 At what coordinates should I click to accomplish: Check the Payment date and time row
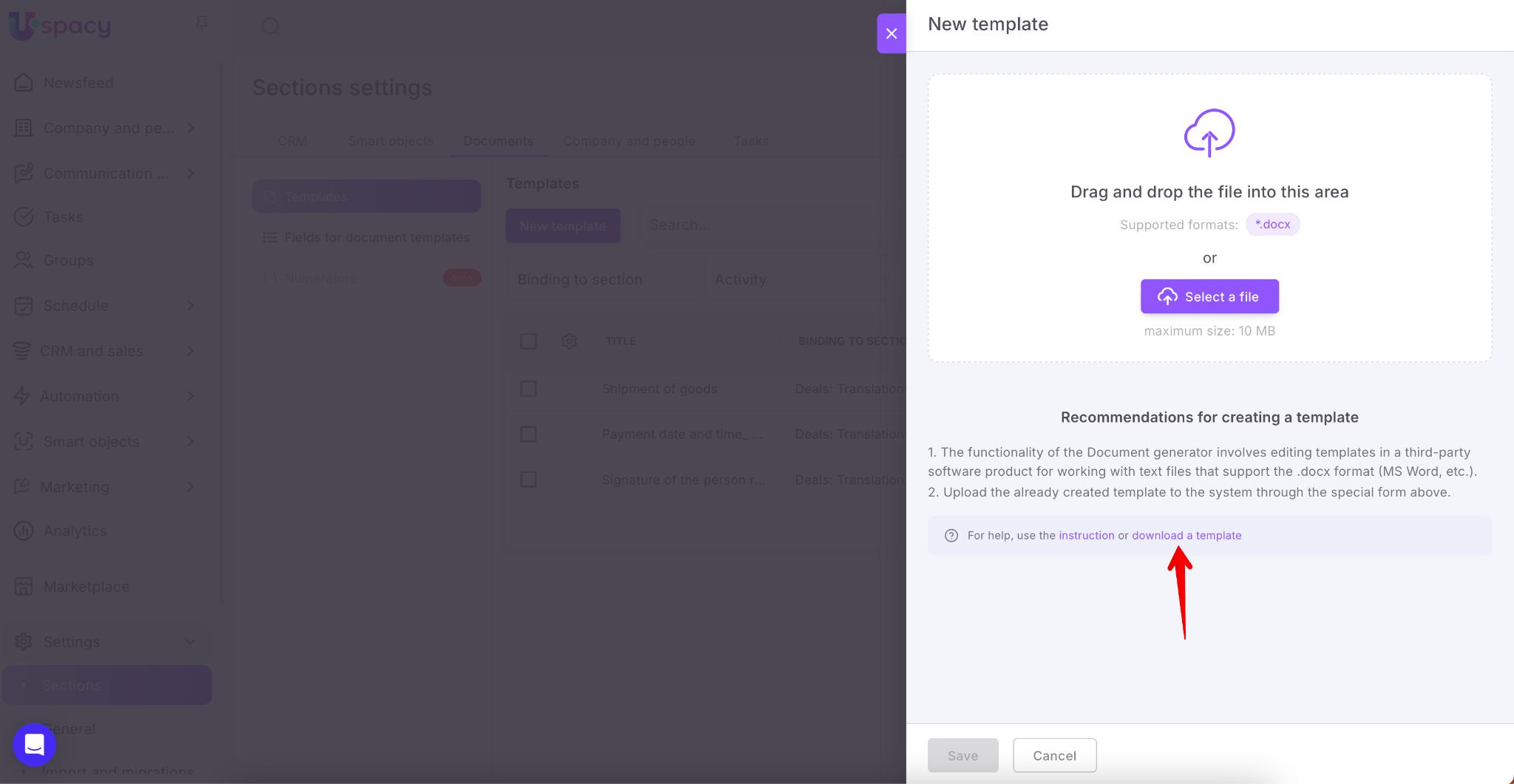pos(529,434)
